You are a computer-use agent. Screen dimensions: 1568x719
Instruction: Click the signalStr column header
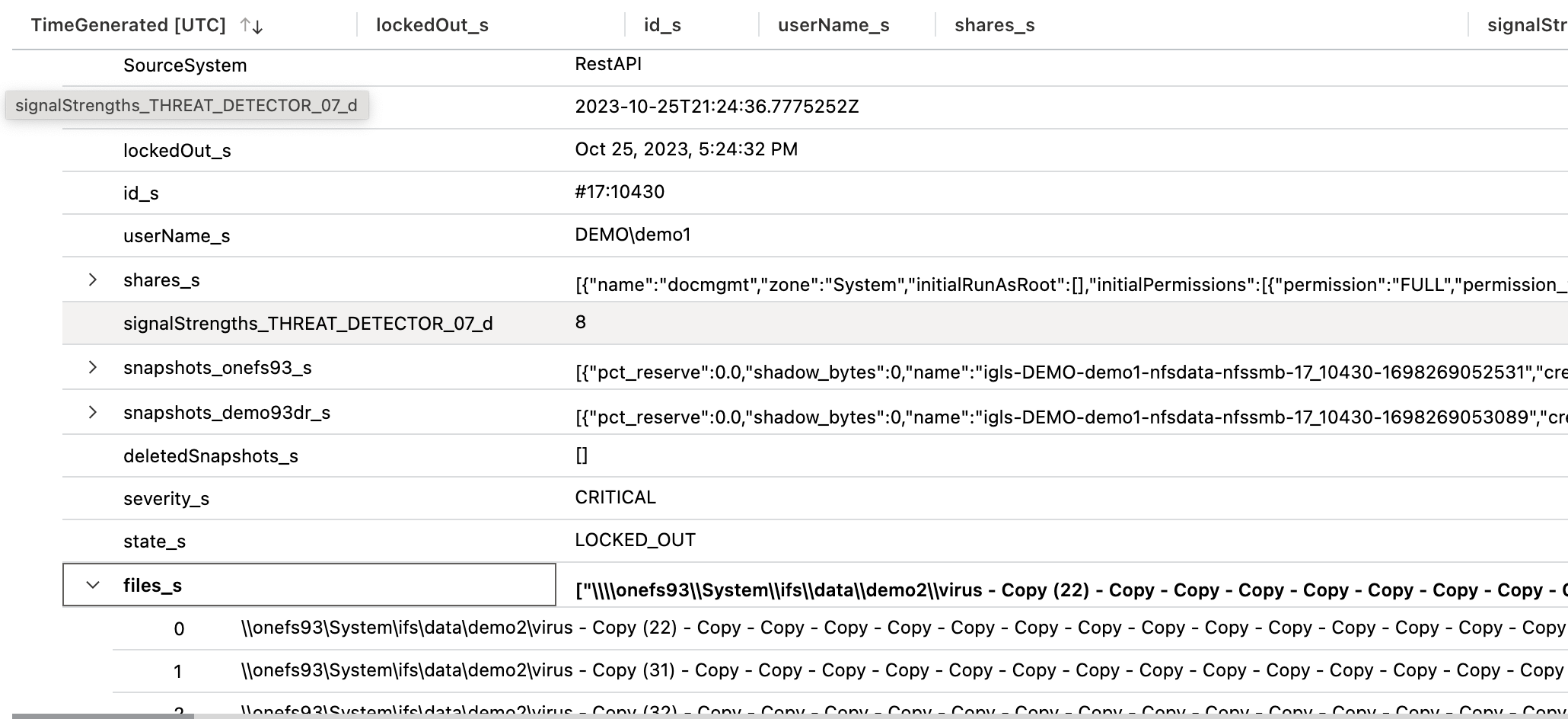pos(1525,25)
